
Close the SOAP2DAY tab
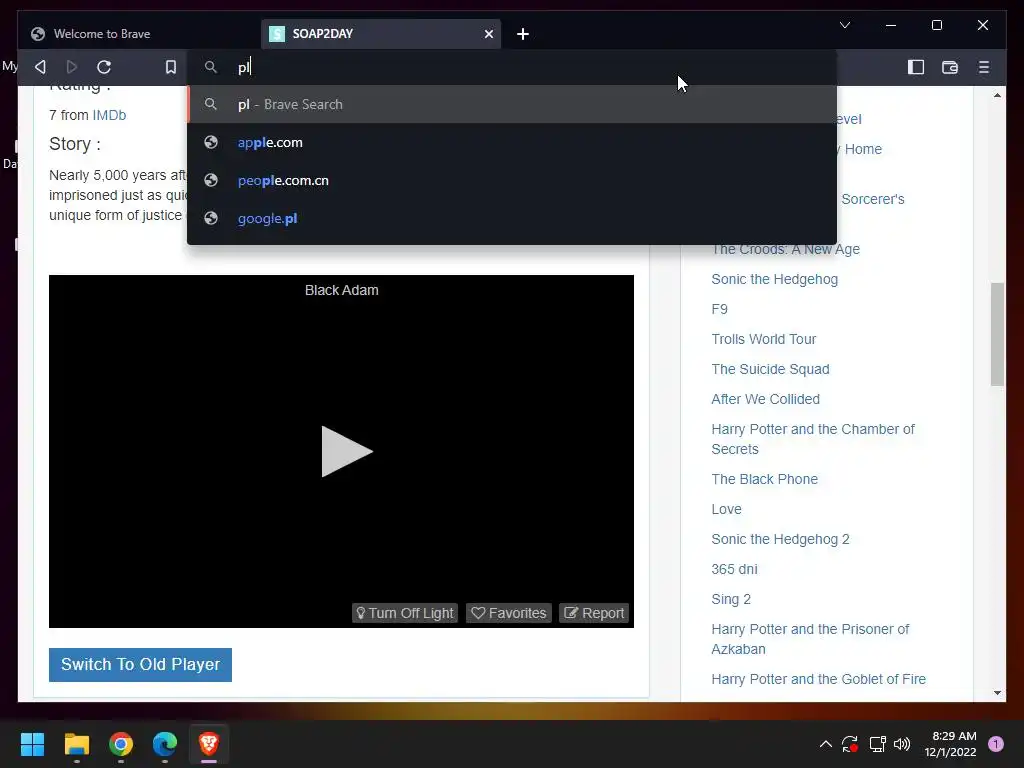coord(488,34)
